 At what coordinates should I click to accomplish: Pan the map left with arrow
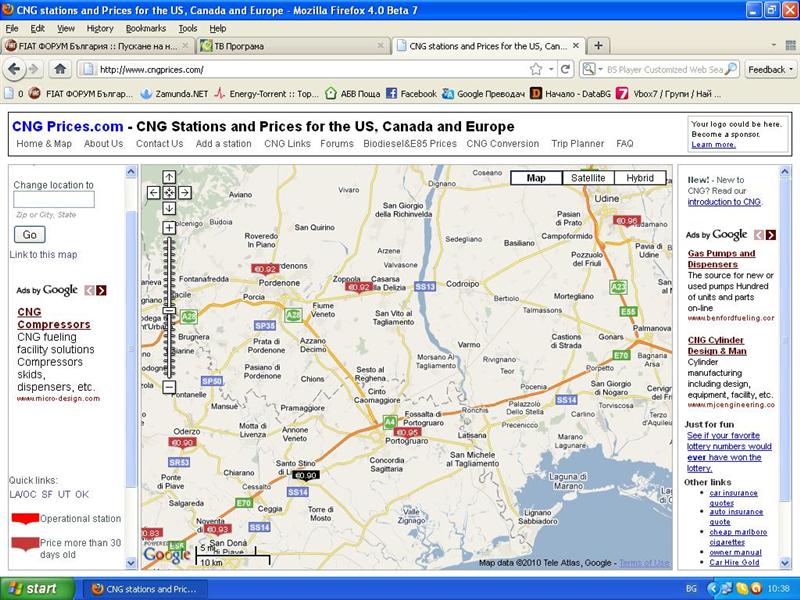pos(154,192)
